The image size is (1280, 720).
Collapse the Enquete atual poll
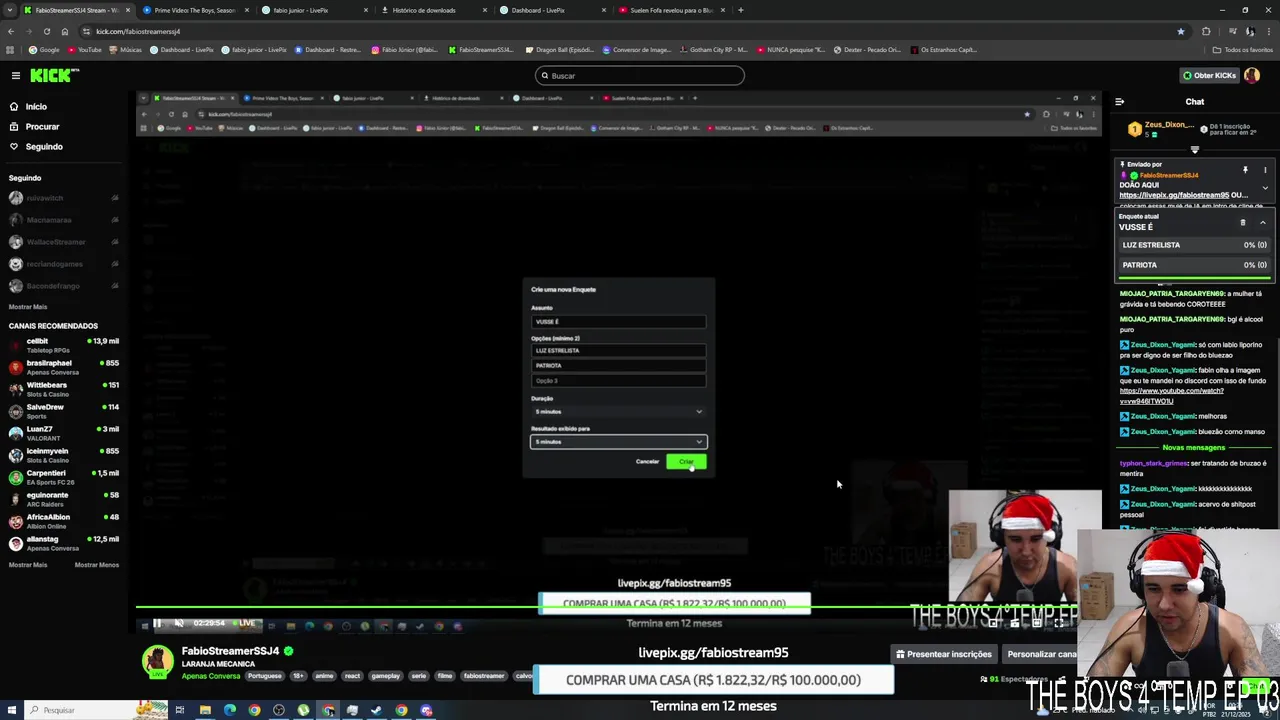[x=1263, y=222]
